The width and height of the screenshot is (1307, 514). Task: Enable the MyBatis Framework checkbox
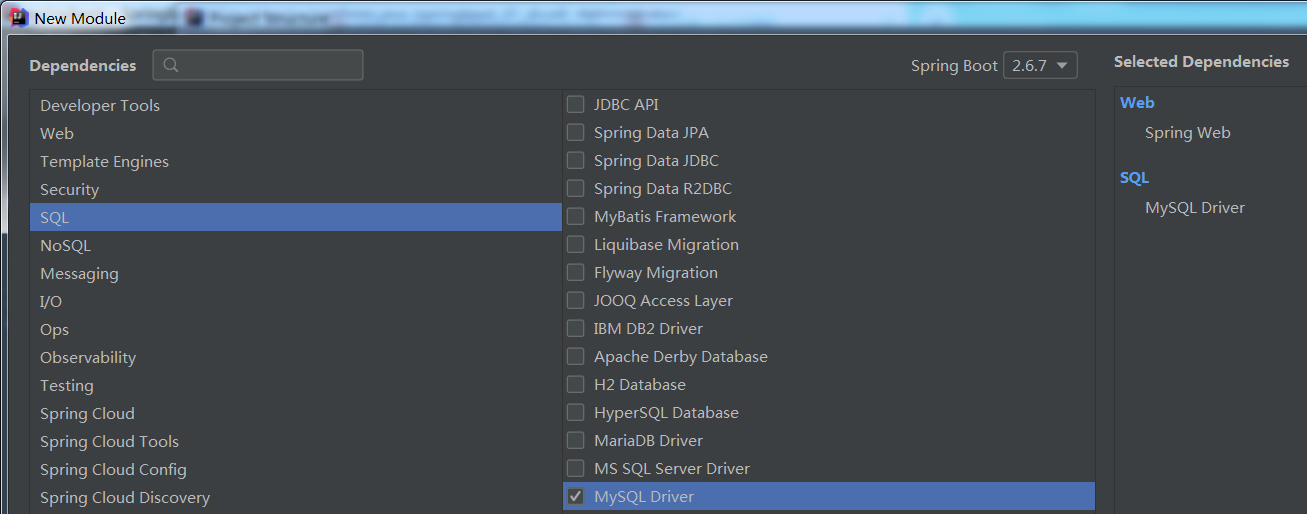[575, 216]
